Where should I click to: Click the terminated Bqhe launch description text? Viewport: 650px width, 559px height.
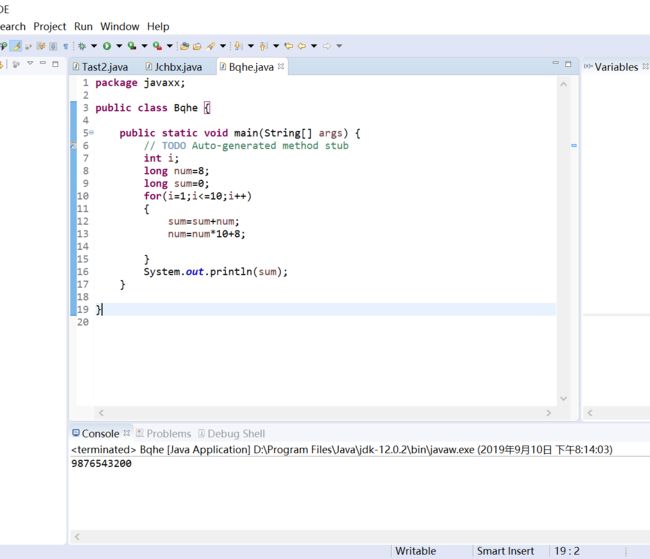342,450
